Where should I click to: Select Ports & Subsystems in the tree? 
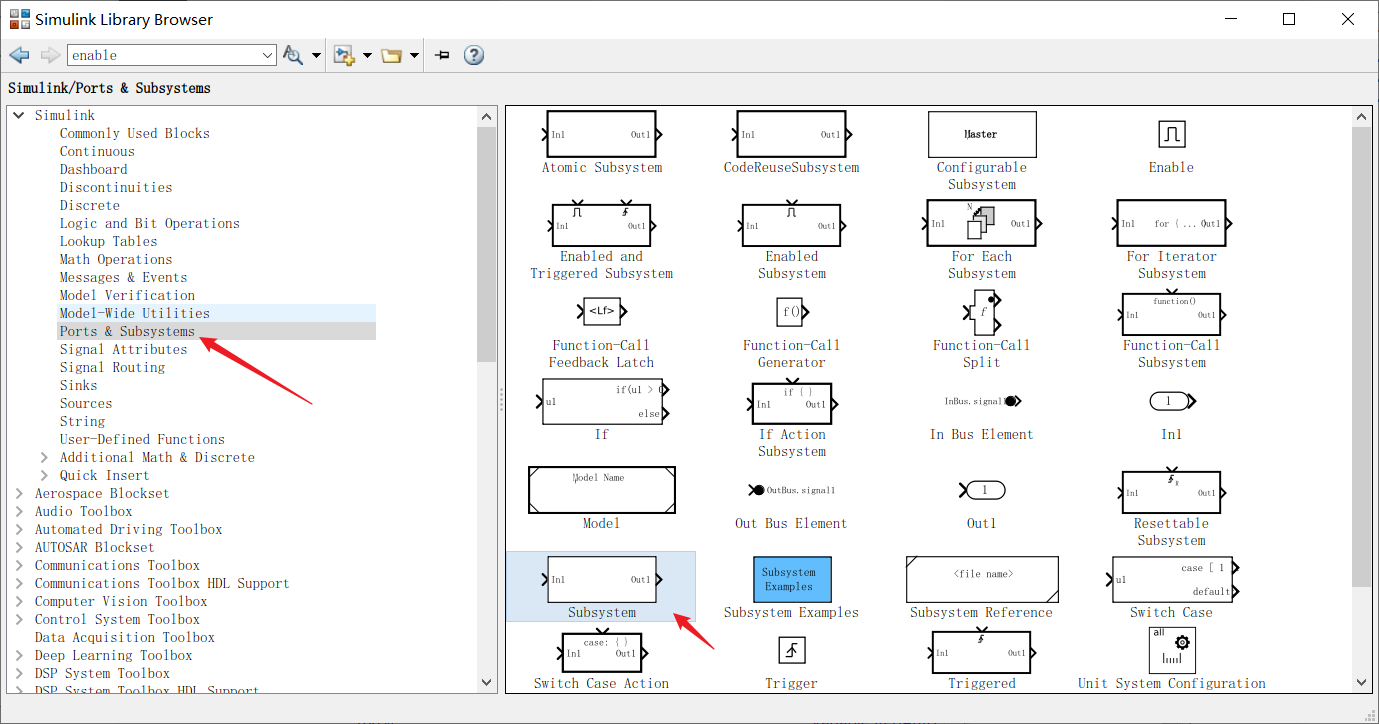click(x=127, y=332)
